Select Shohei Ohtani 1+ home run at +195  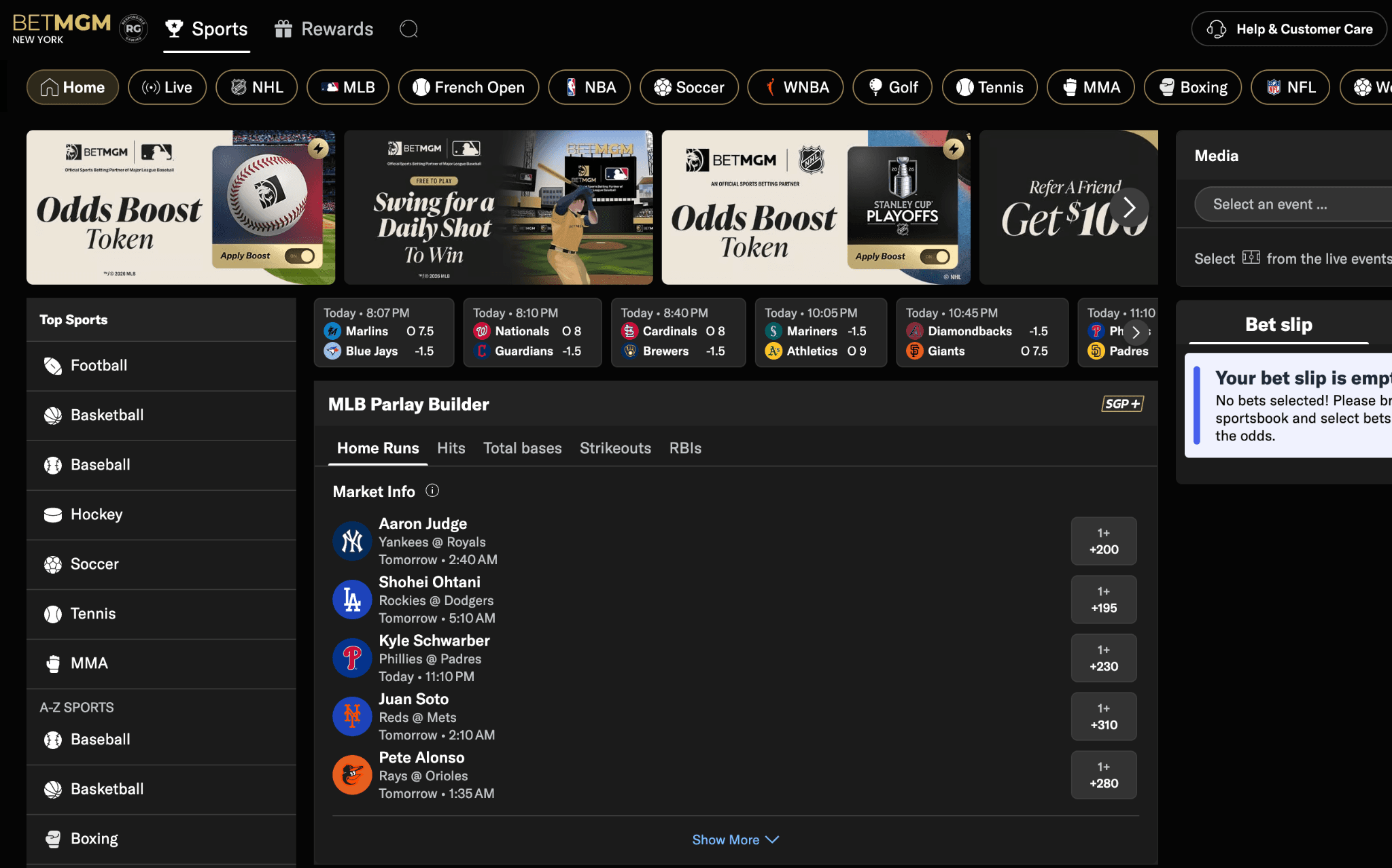[x=1104, y=600]
